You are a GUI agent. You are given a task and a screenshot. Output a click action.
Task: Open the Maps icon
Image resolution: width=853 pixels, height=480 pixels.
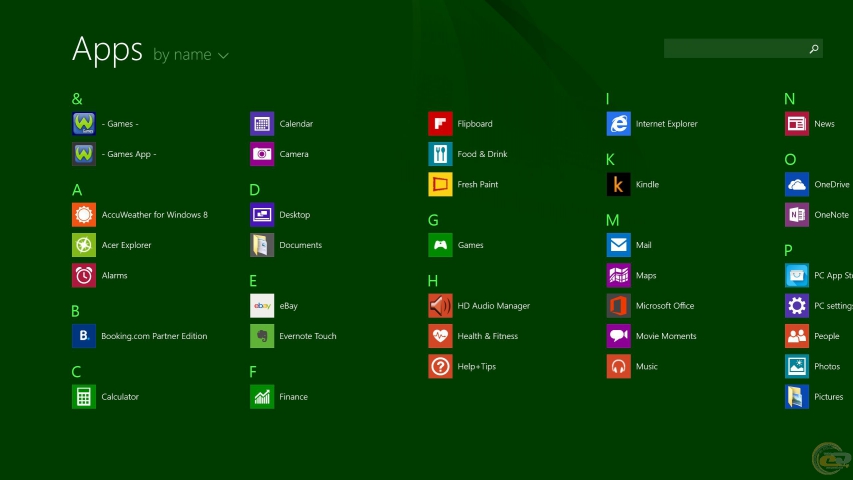(x=619, y=275)
